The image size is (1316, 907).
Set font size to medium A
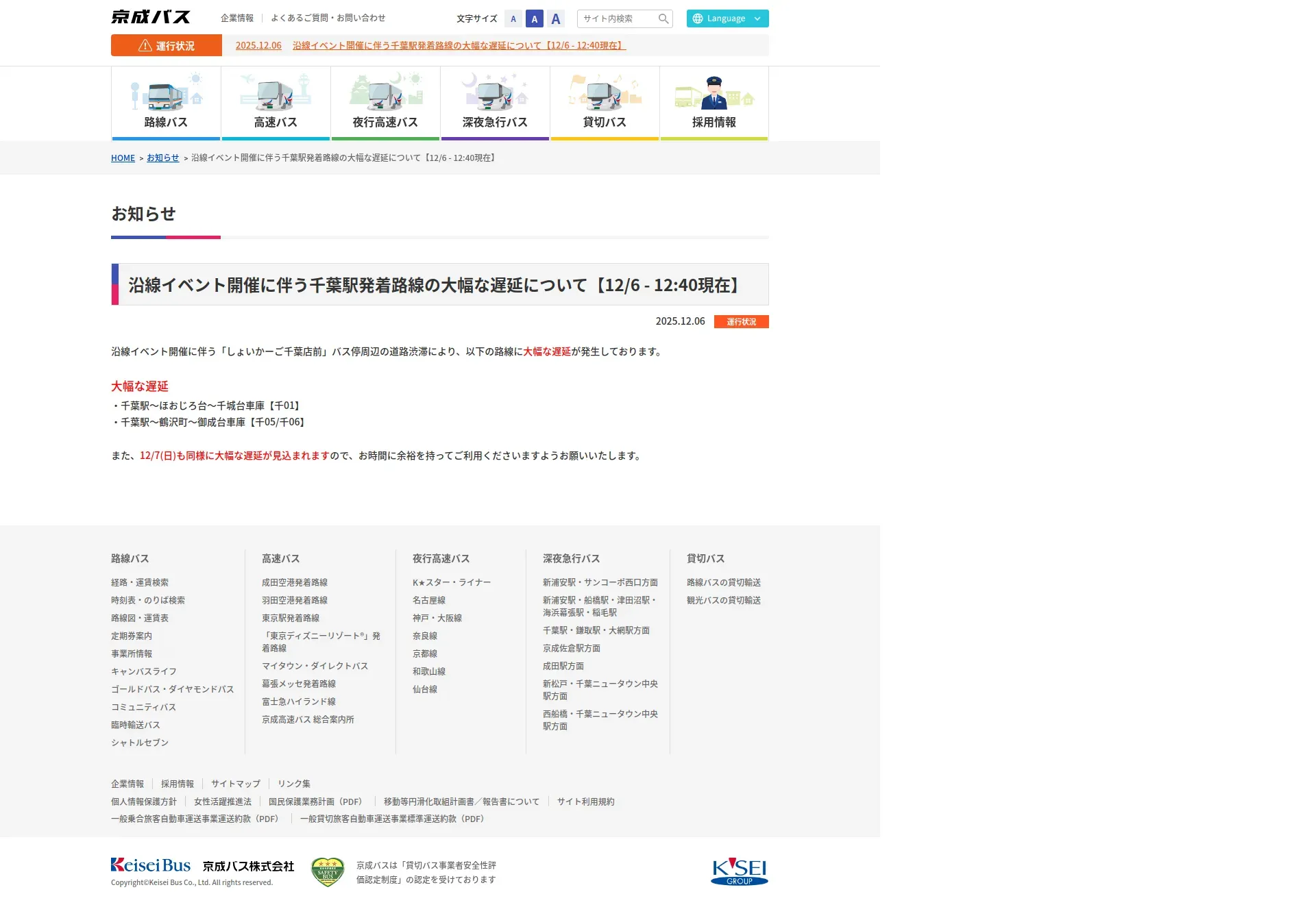click(x=535, y=18)
